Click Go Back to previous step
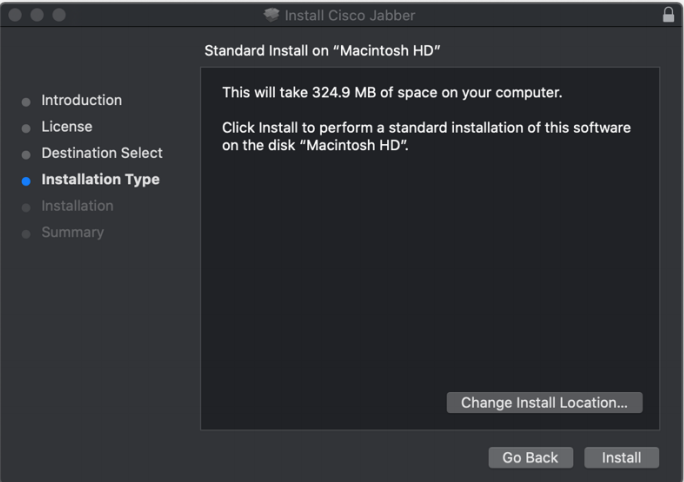684x482 pixels. (x=530, y=458)
